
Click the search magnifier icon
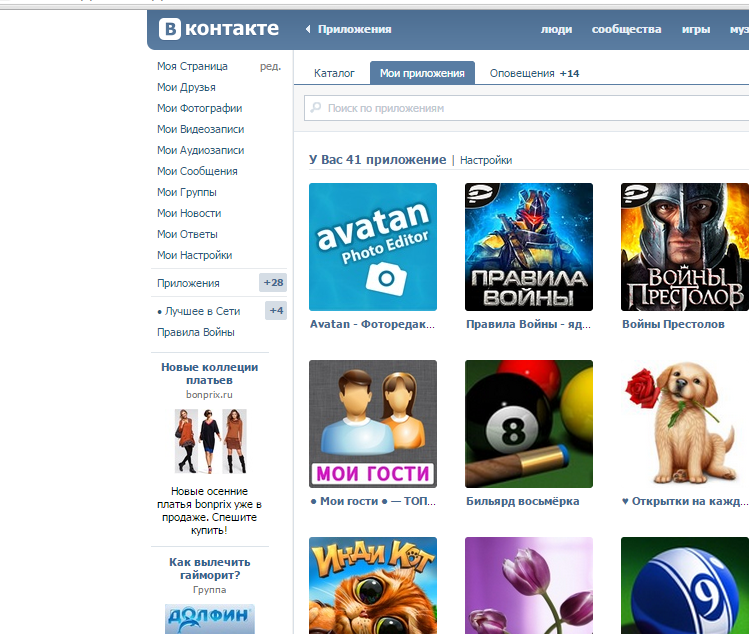click(316, 107)
